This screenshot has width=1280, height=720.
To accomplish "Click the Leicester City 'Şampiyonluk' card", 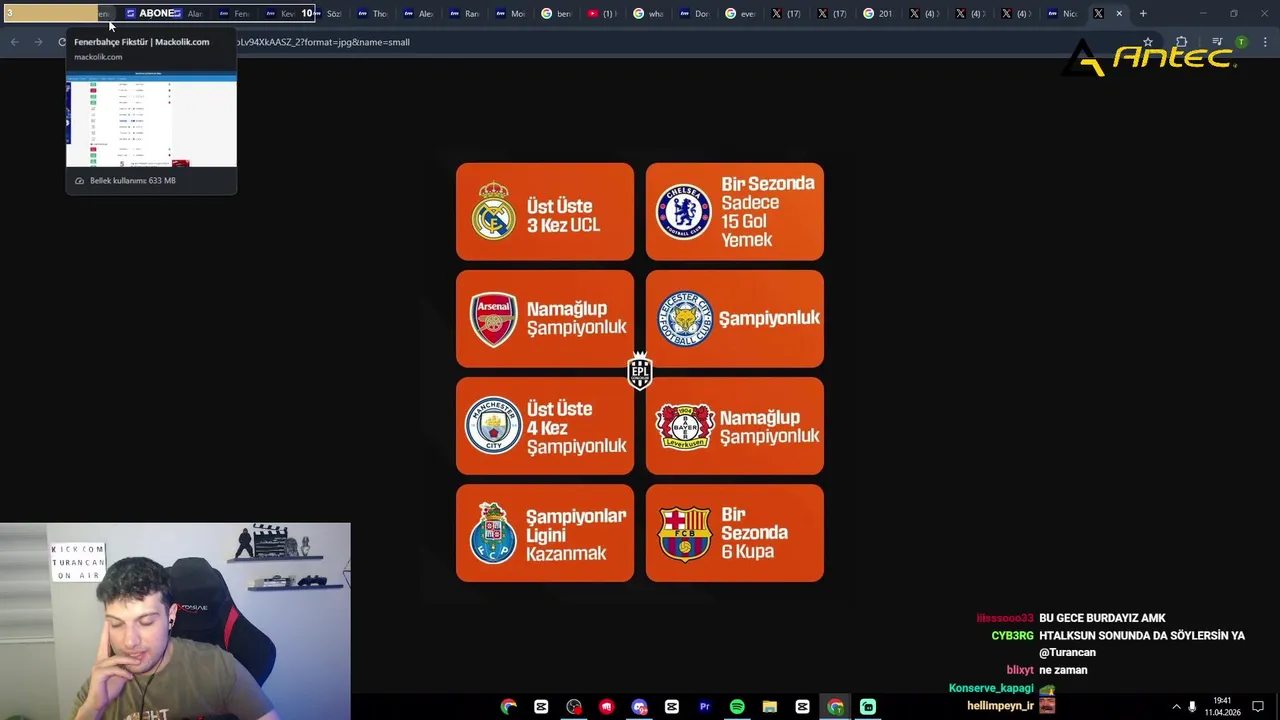I will [735, 319].
